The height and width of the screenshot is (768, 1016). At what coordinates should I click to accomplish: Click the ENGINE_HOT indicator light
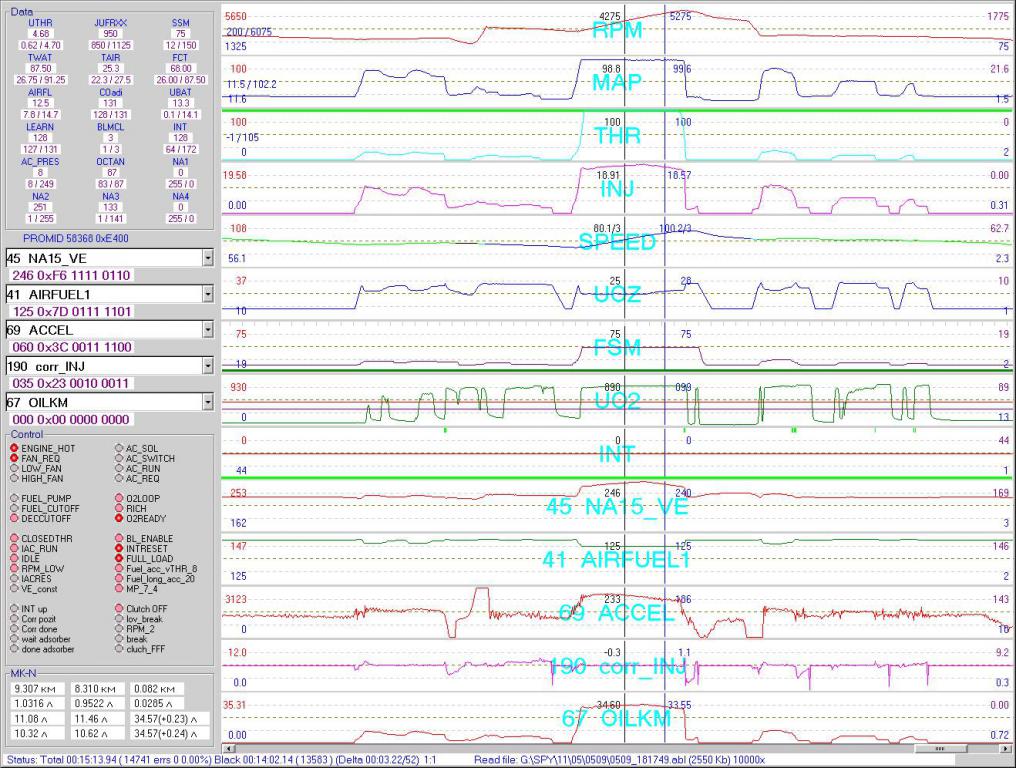[14, 449]
